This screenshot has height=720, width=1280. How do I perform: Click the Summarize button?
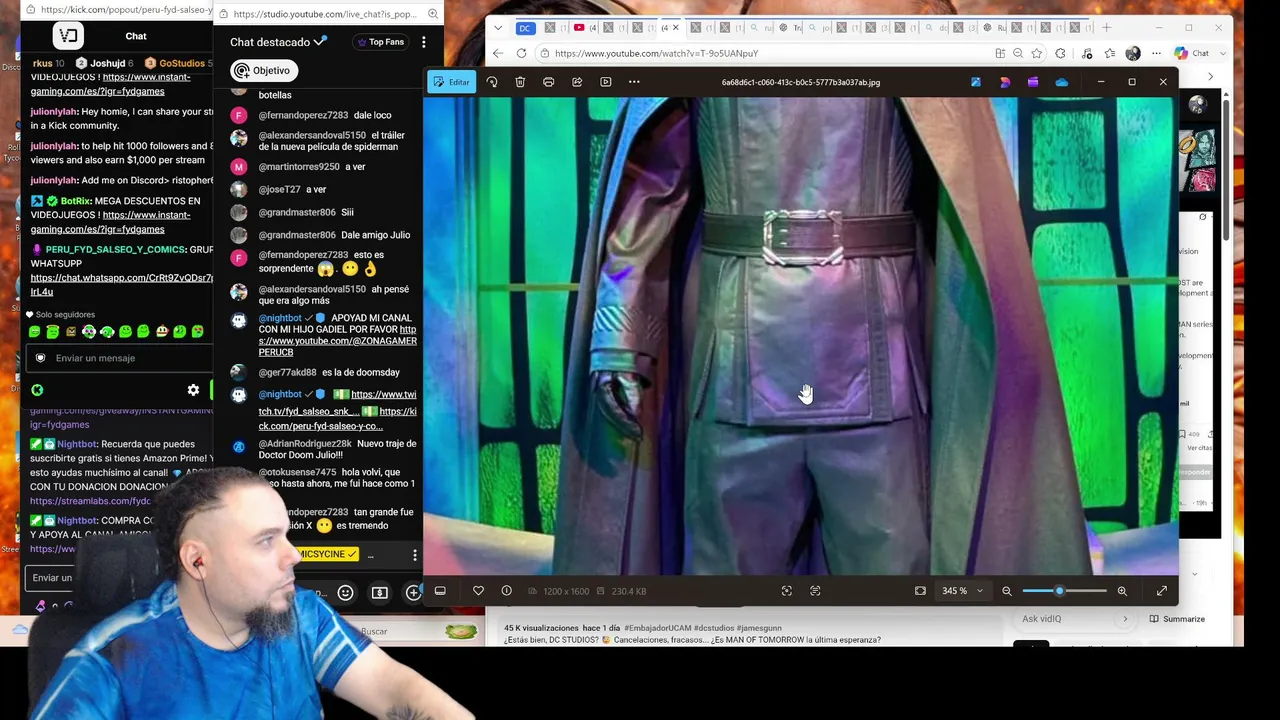(x=1177, y=619)
